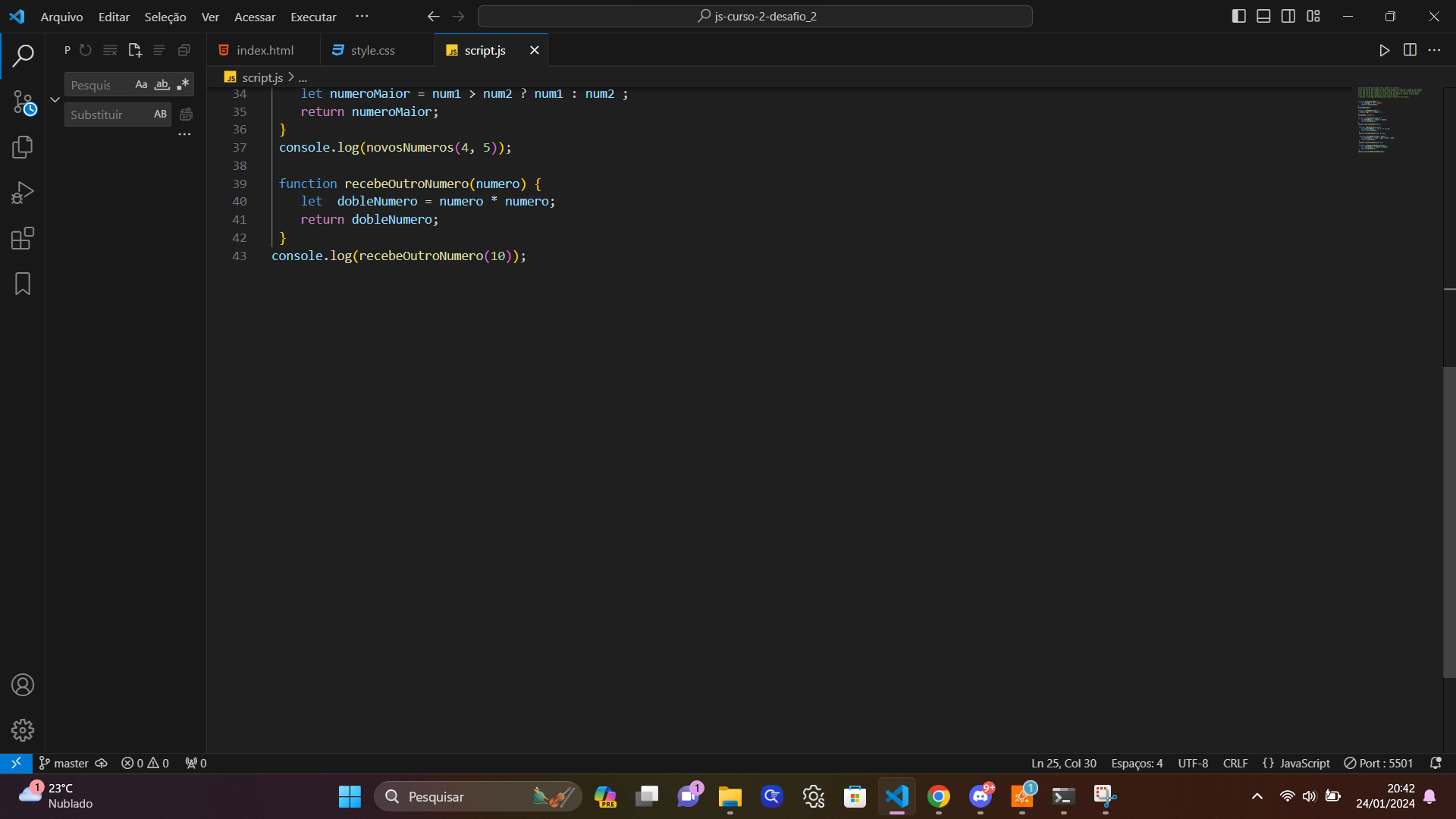Screen dimensions: 1456x819
Task: Open a new search editor
Action: 135,50
